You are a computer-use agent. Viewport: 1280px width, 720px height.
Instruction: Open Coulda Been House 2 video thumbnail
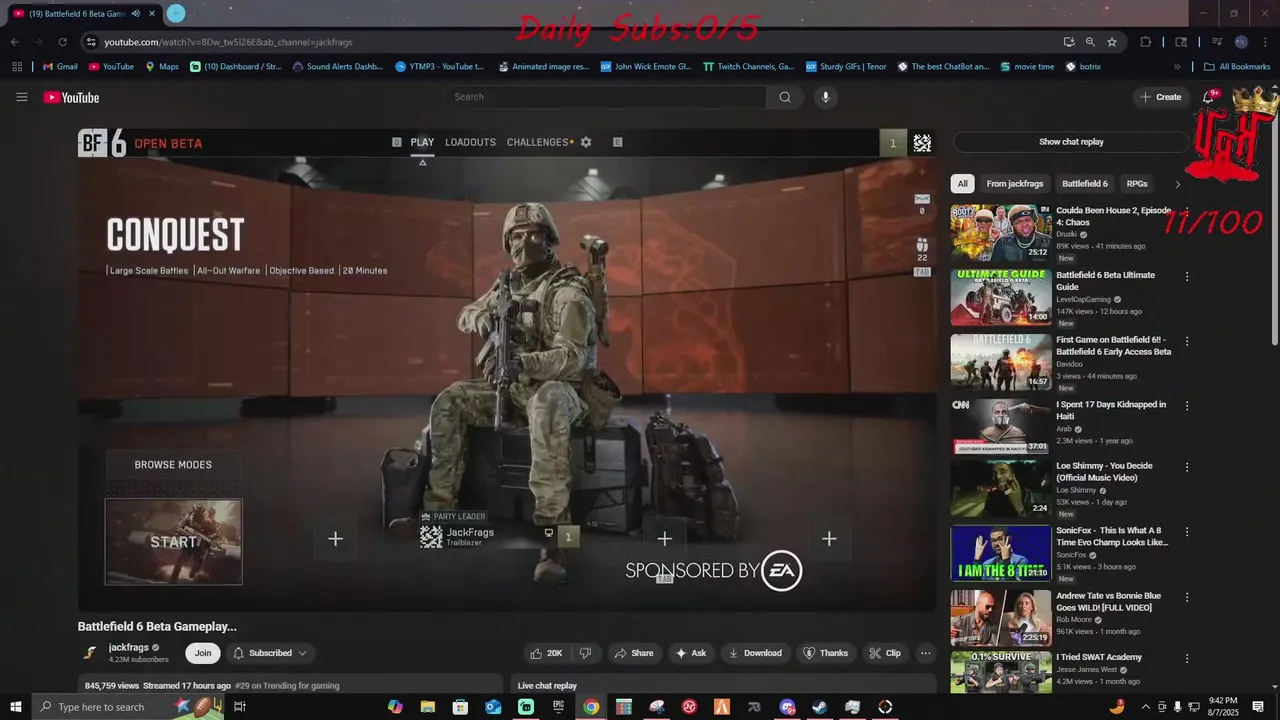pos(1001,232)
